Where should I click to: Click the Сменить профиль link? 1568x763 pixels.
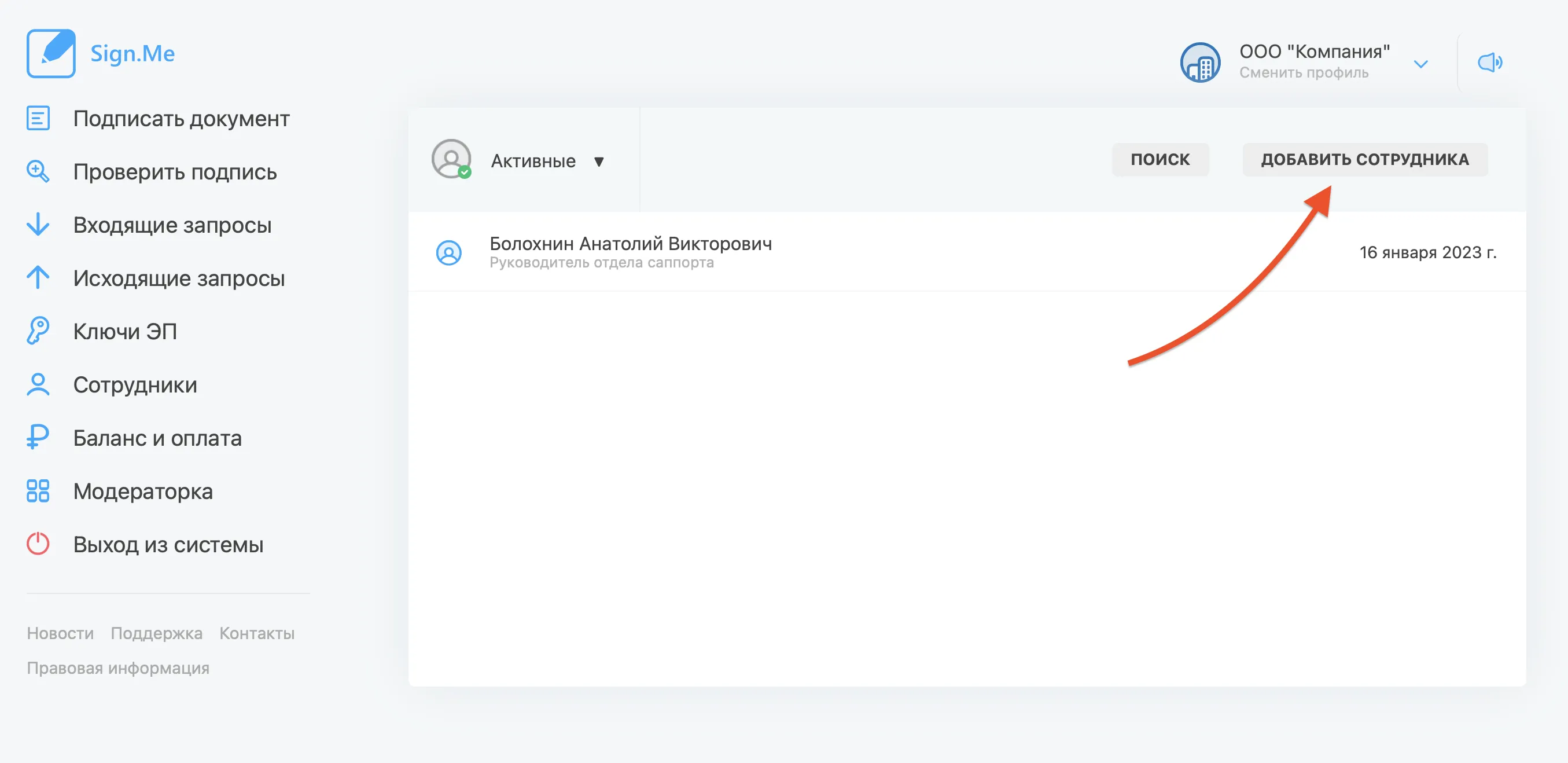point(1304,72)
